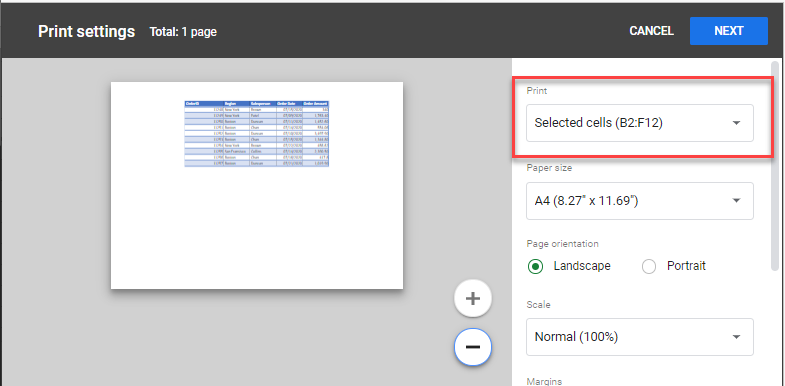Zoom out the preview with minus icon
The height and width of the screenshot is (386, 785).
[x=473, y=346]
